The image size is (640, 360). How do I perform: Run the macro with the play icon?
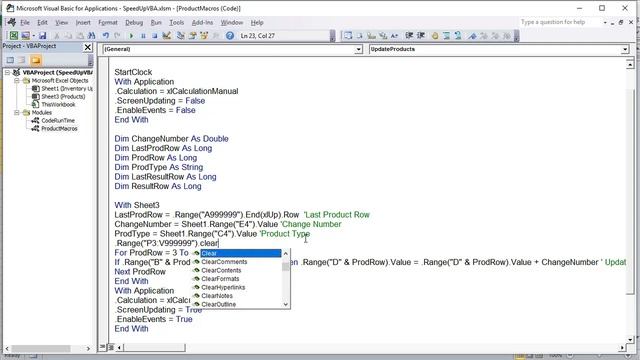tap(131, 36)
